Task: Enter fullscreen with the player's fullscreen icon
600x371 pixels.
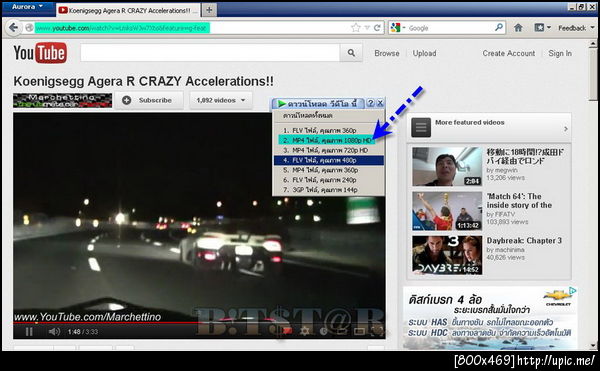Action: click(x=377, y=331)
